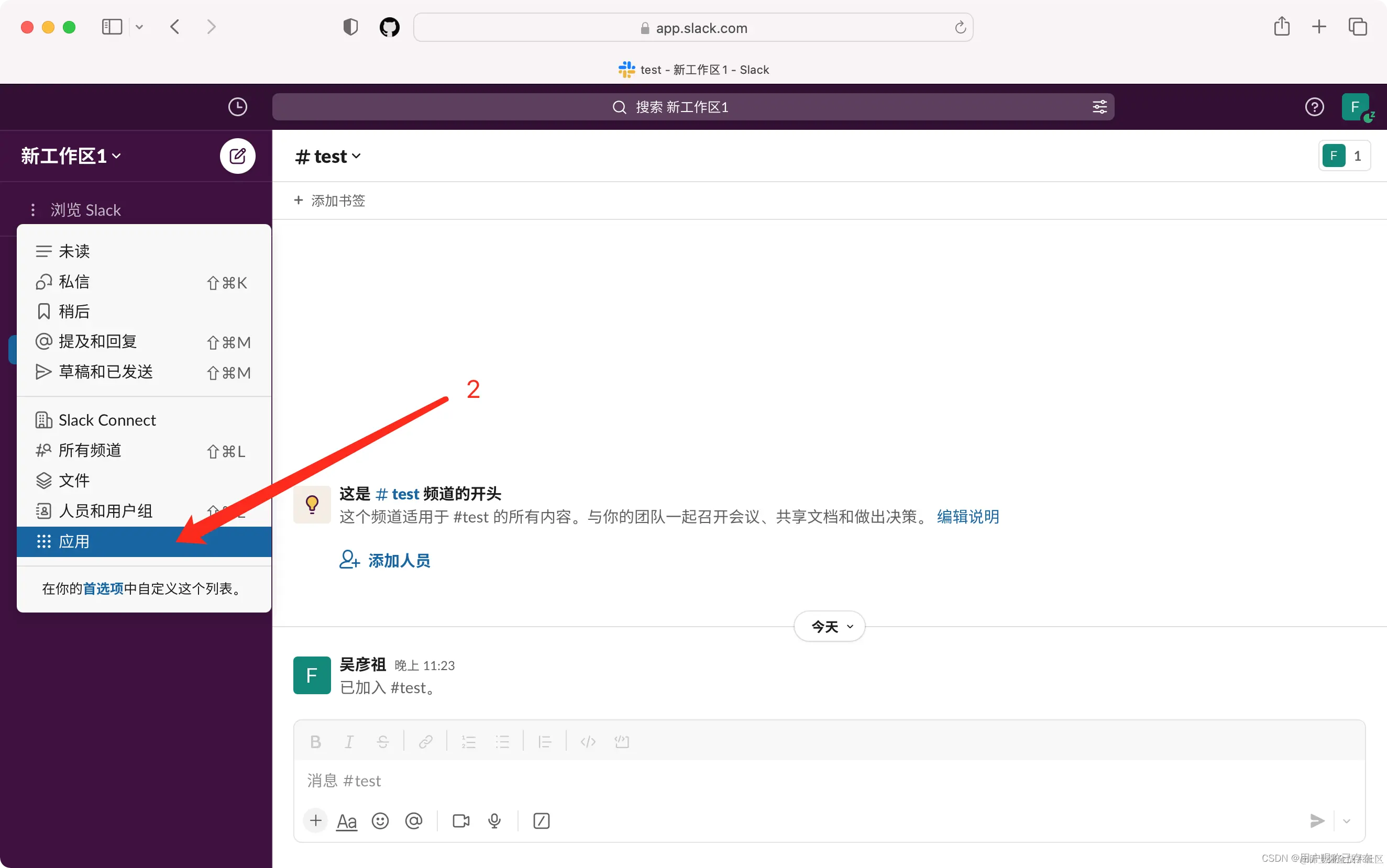Toggle italic formatting in message editor

(349, 742)
